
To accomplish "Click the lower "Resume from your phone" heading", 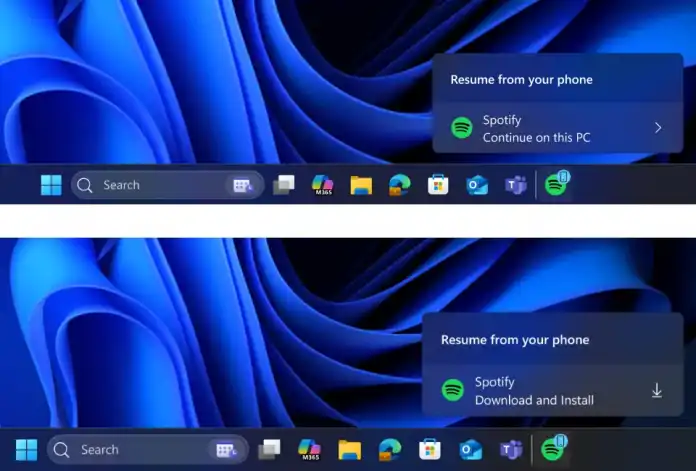I will coord(515,340).
